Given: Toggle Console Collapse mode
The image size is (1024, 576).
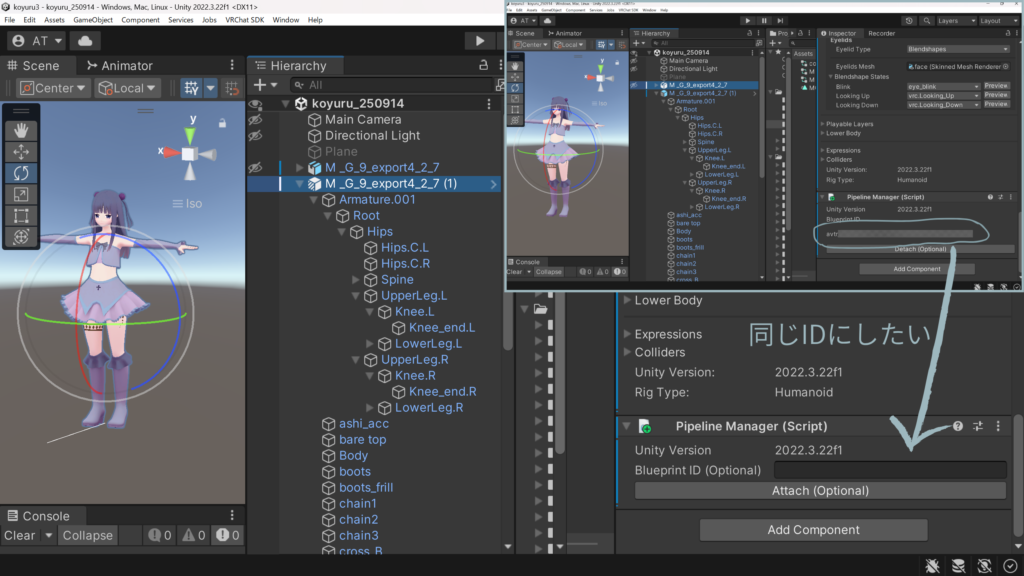Looking at the screenshot, I should (x=88, y=536).
